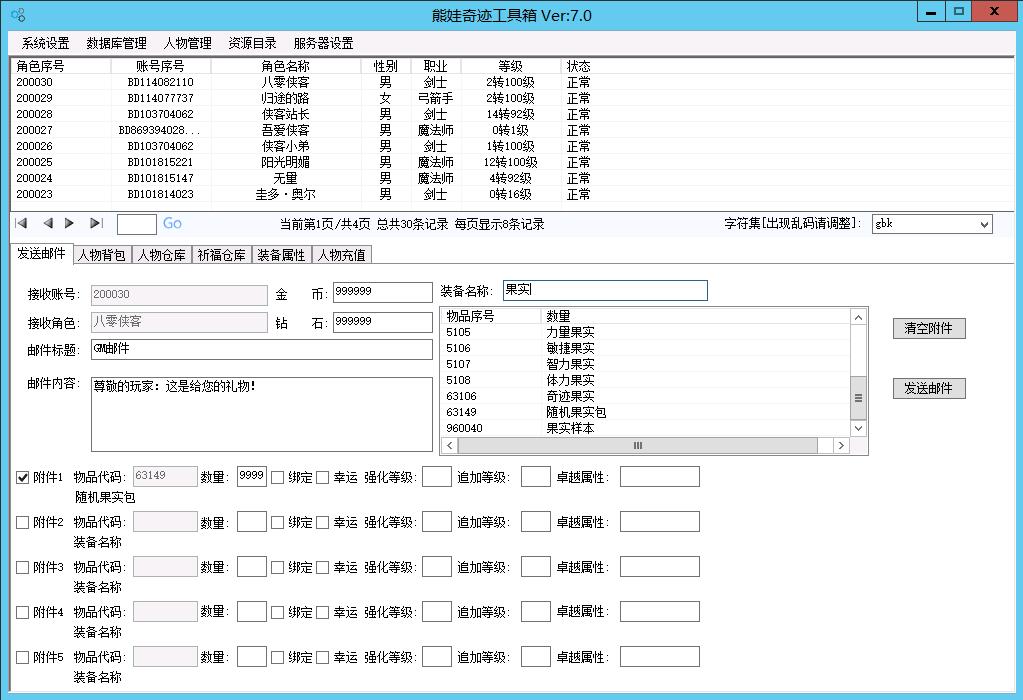
Task: Click Go to jump to a page
Action: point(171,224)
